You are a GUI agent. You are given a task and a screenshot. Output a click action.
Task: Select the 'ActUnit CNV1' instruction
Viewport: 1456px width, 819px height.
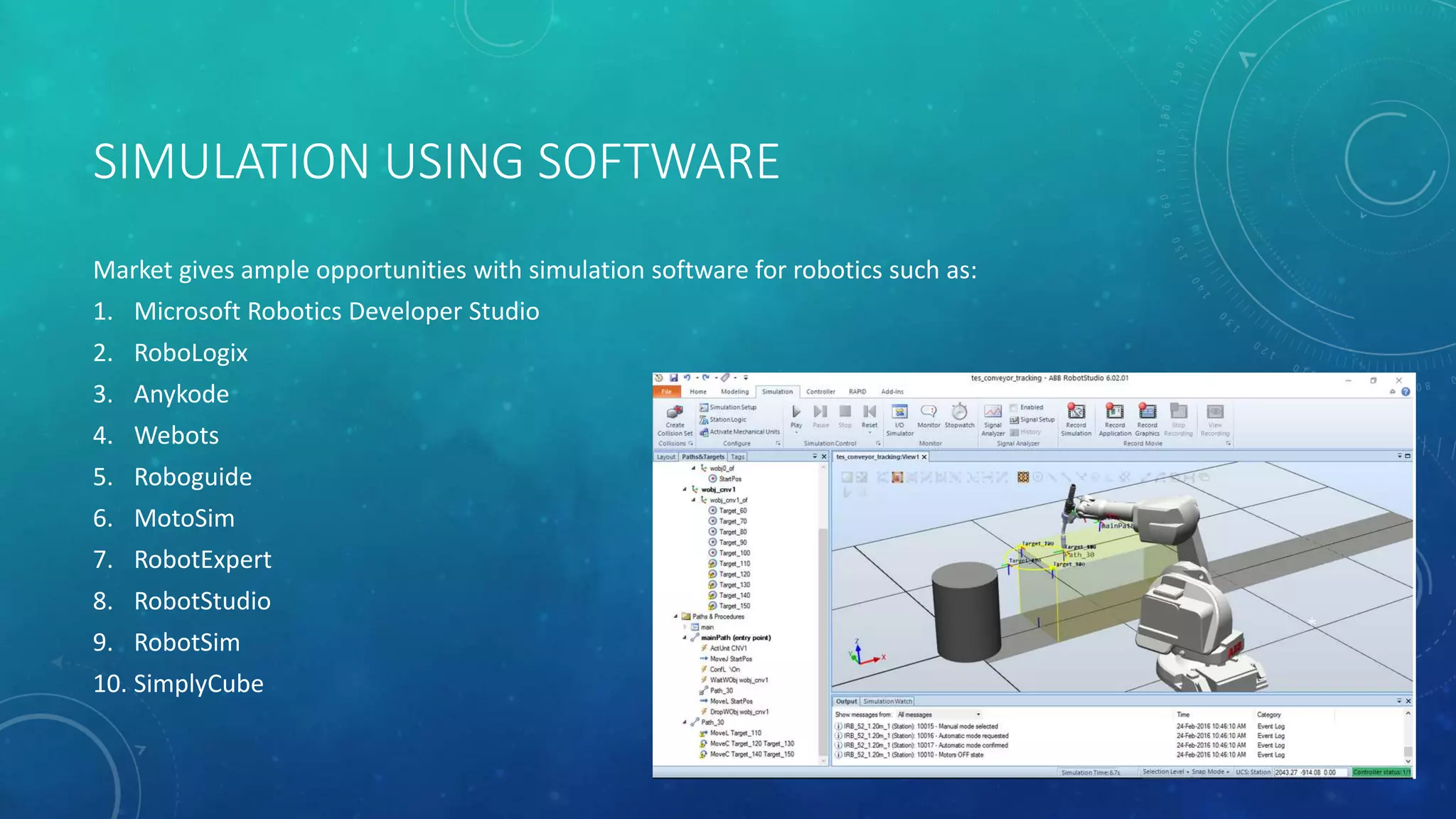tap(724, 648)
